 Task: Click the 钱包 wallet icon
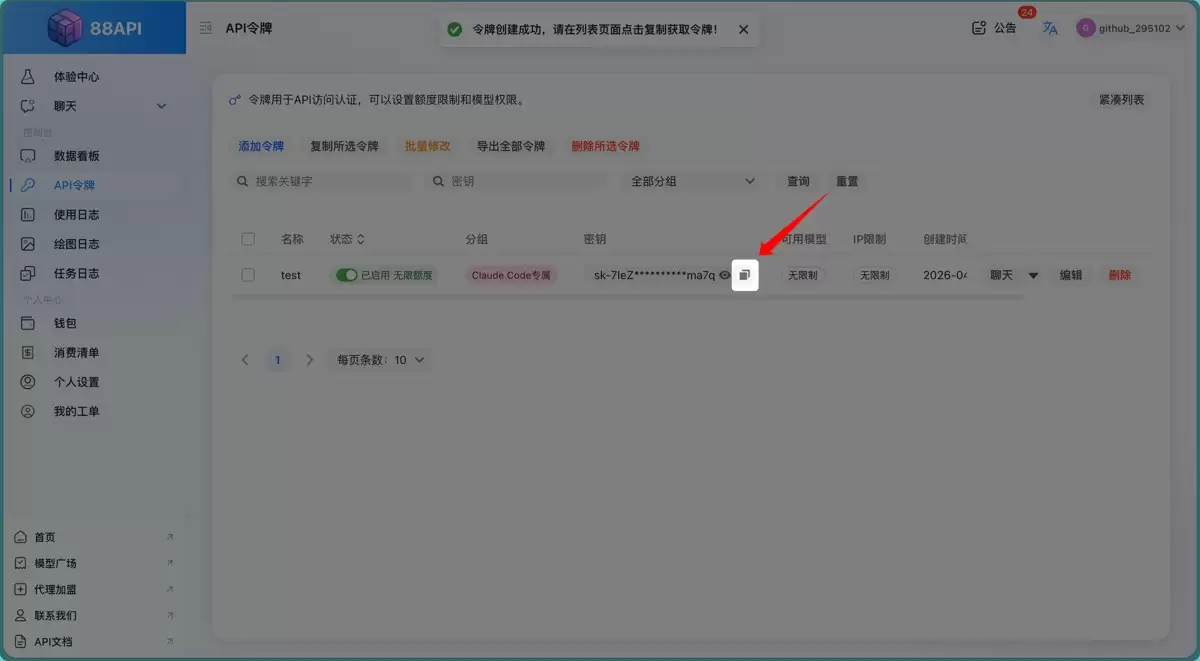point(28,323)
